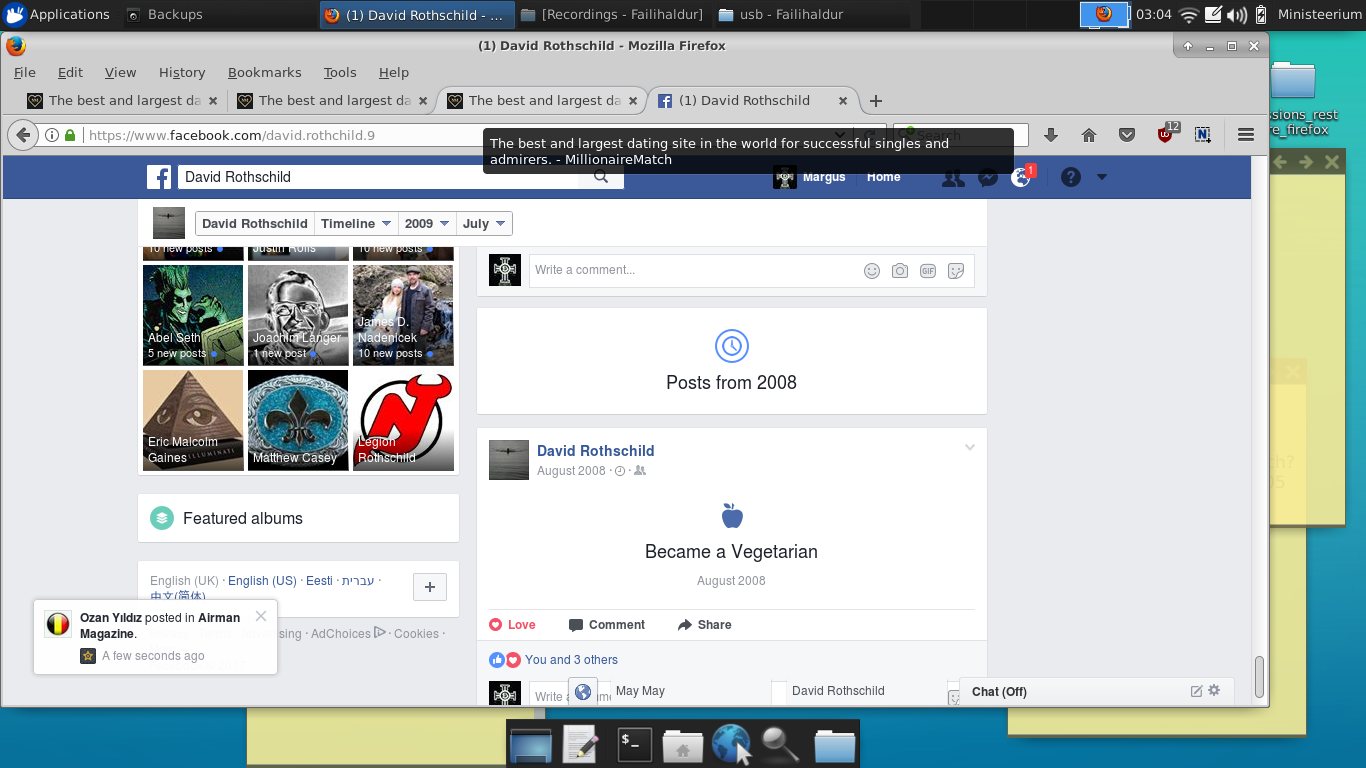The width and height of the screenshot is (1366, 768).
Task: Click the Facebook search magnifier button
Action: [601, 177]
